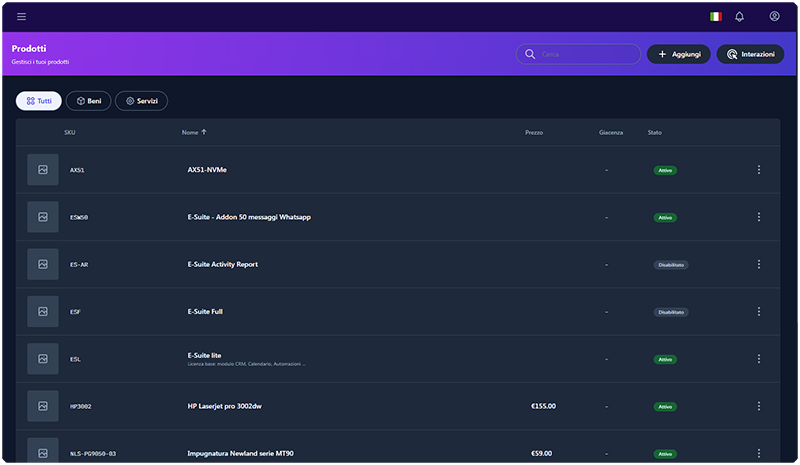Image resolution: width=800 pixels, height=465 pixels.
Task: Open the user profile icon
Action: coord(774,16)
